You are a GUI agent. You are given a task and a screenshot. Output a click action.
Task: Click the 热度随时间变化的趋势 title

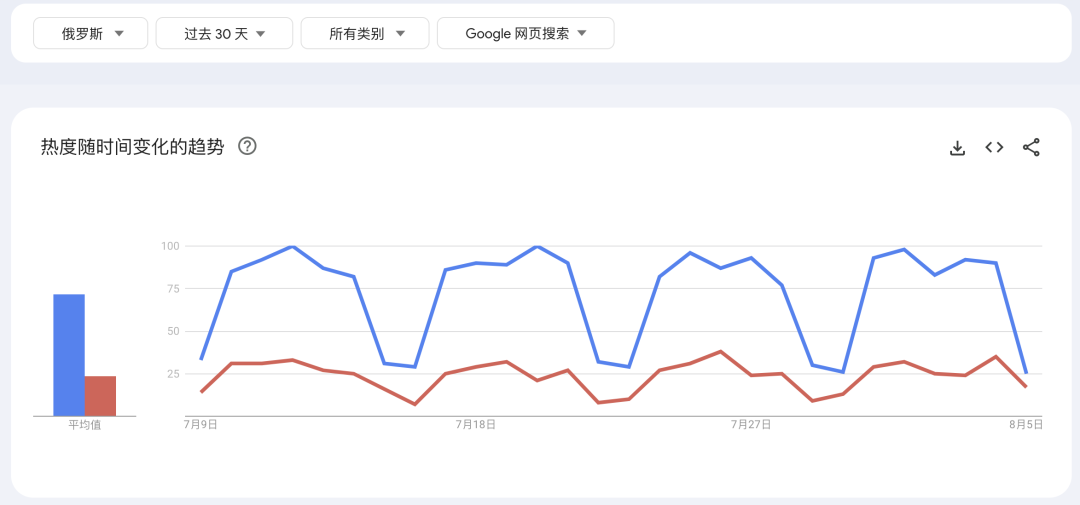pyautogui.click(x=132, y=147)
